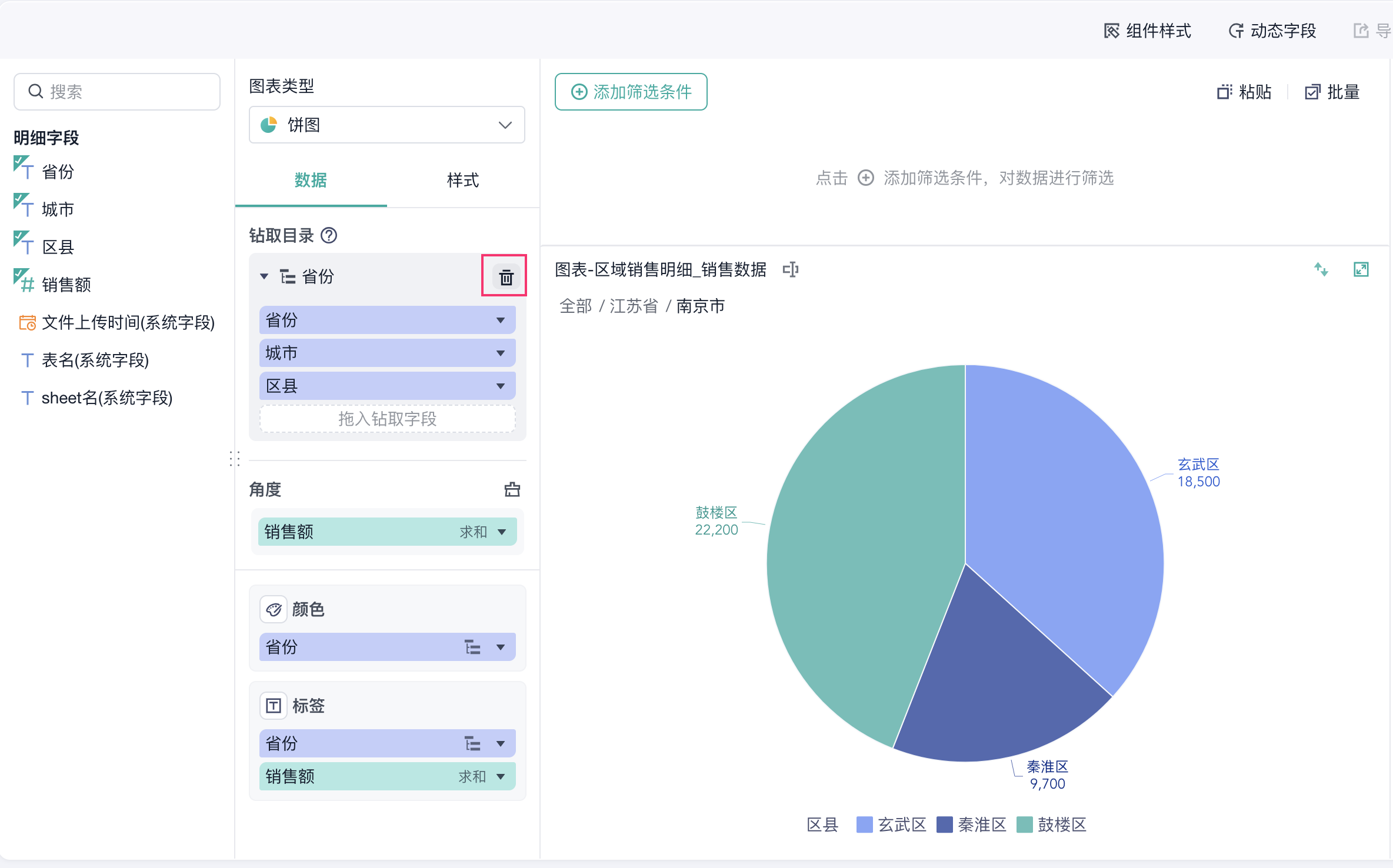Click the 玄武区 18,500 data label

click(1198, 473)
